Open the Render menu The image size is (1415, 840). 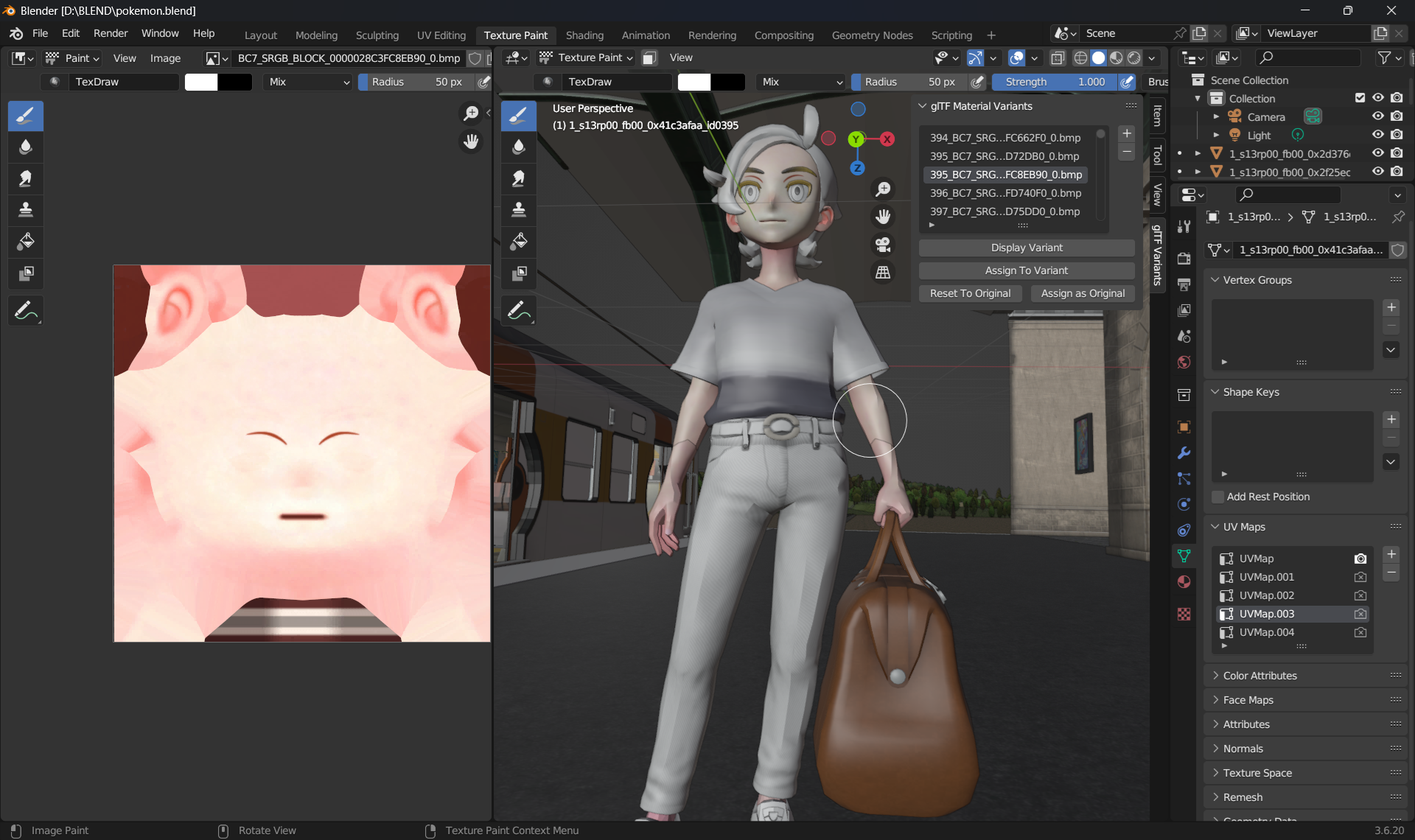pyautogui.click(x=111, y=34)
